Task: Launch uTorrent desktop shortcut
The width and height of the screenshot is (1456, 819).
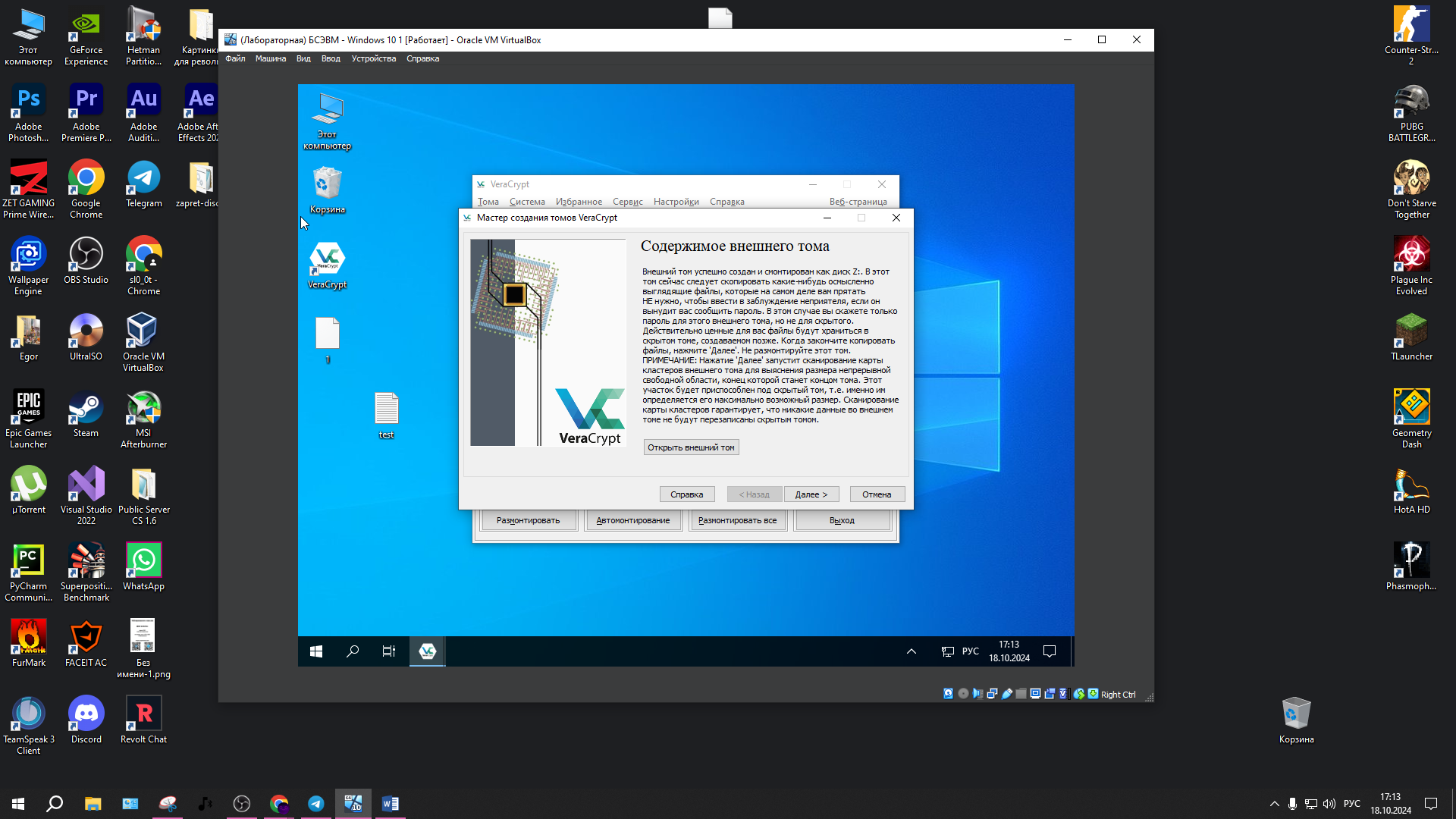Action: pos(29,491)
